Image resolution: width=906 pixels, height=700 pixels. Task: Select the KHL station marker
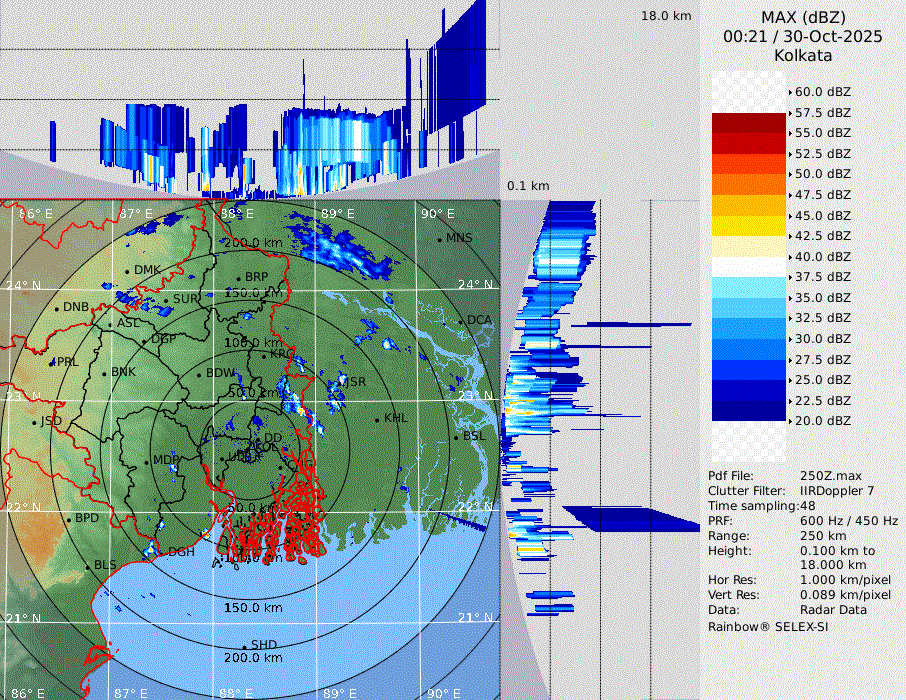378,419
